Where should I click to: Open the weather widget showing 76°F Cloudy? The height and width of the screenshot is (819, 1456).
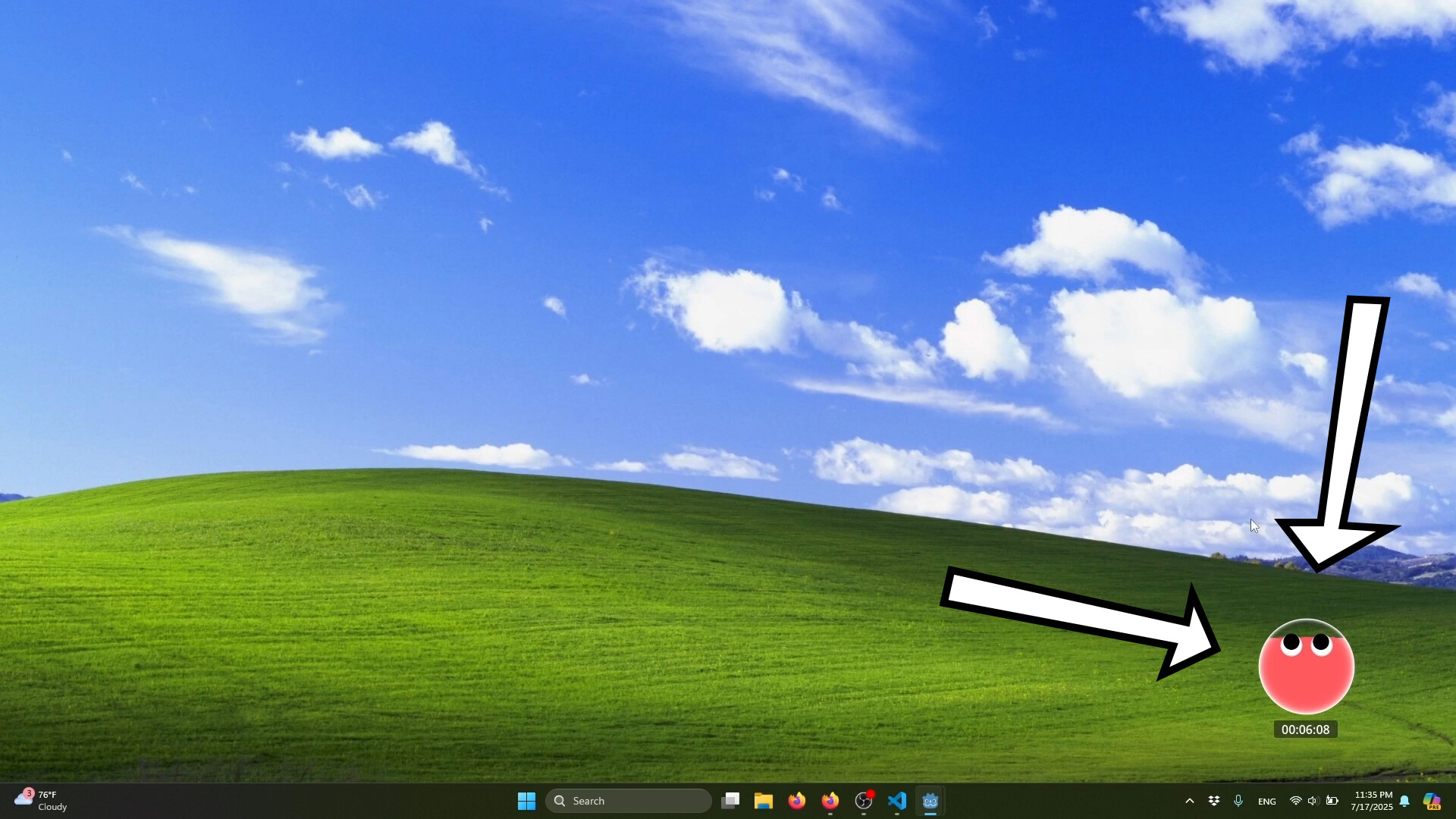click(x=42, y=800)
